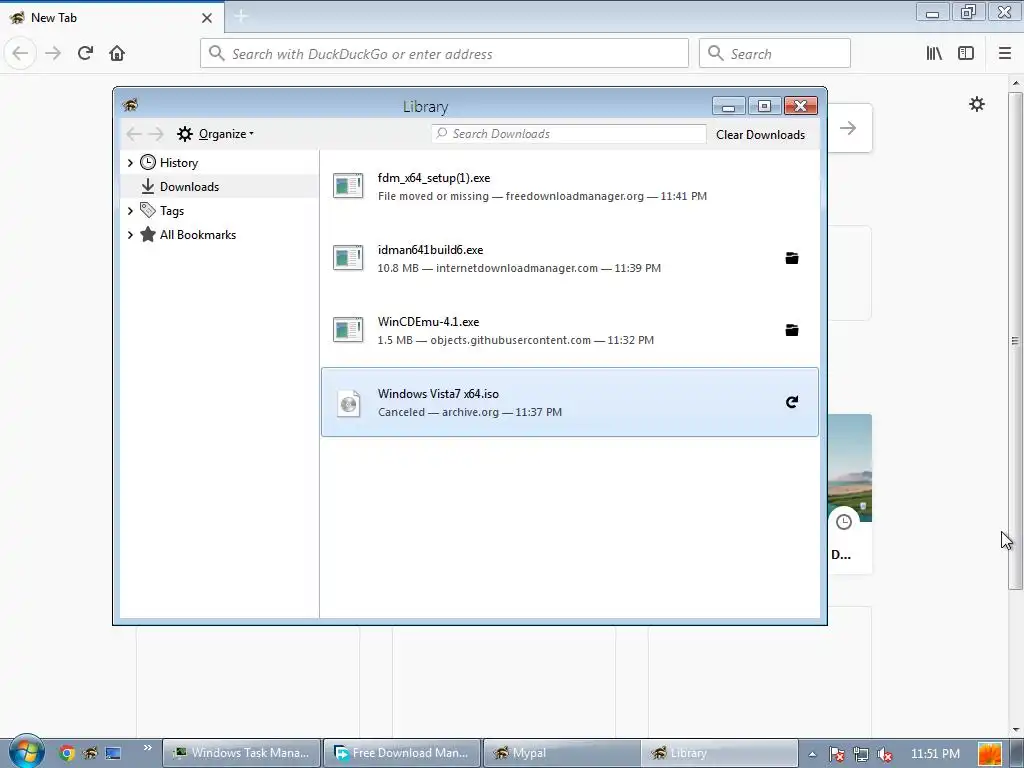1024x768 pixels.
Task: Switch to the New Tab browser tab
Action: [x=112, y=18]
